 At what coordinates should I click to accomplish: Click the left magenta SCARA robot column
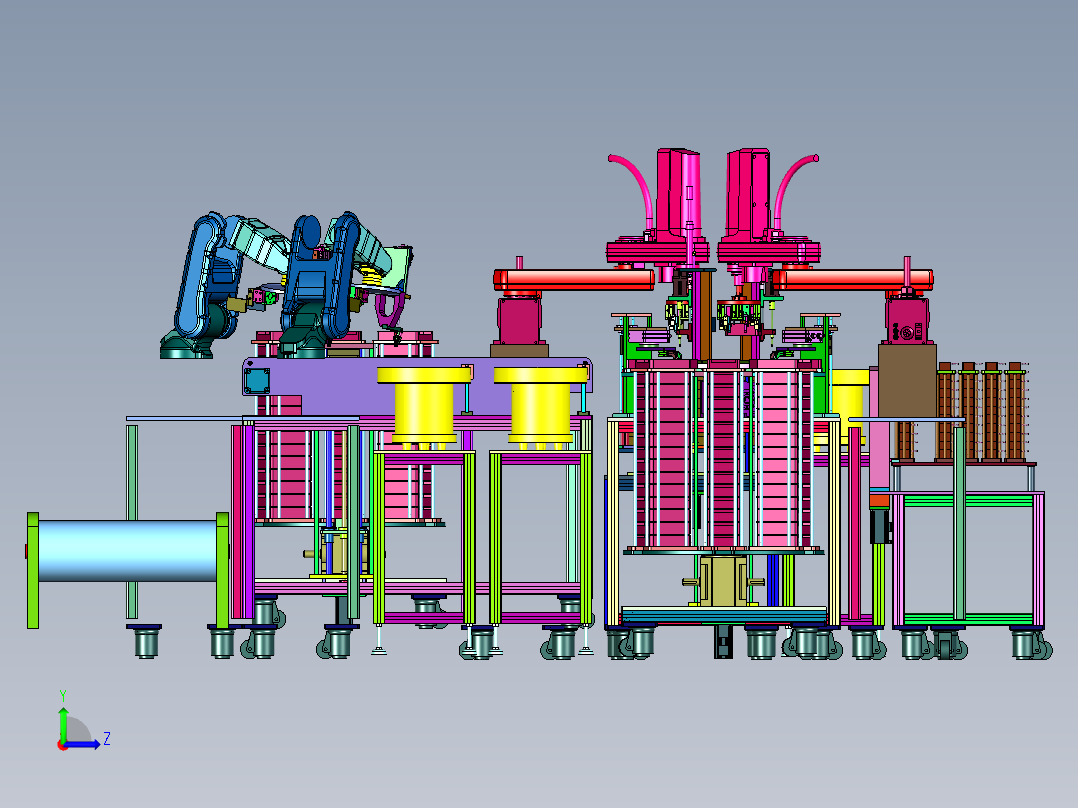click(678, 196)
